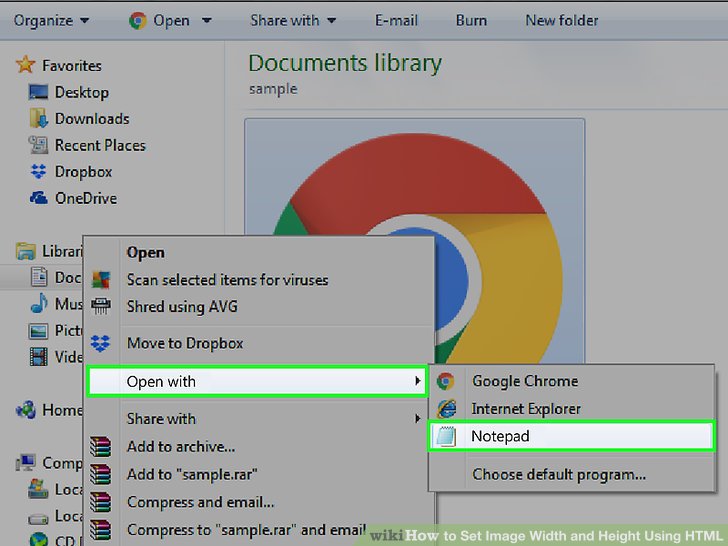This screenshot has width=728, height=546.
Task: Select Scan selected items for viruses
Action: pyautogui.click(x=228, y=280)
